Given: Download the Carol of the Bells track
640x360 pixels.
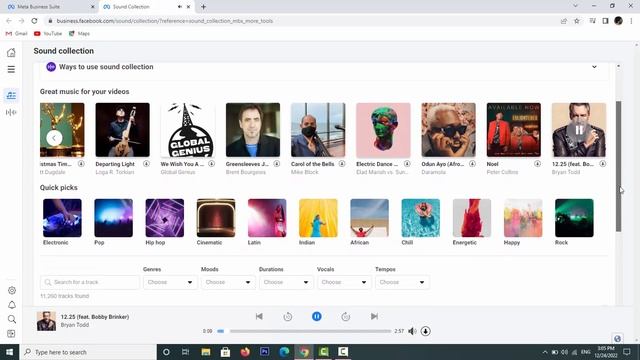Looking at the screenshot, I should click(x=342, y=164).
